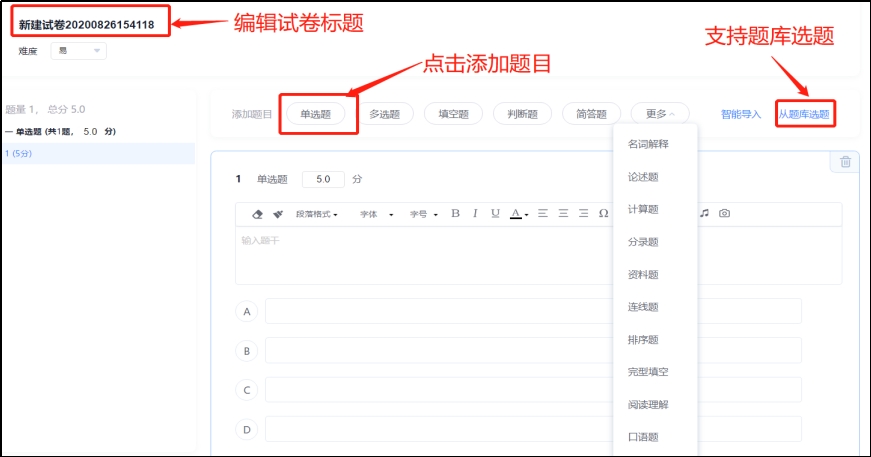871x457 pixels.
Task: Click the 从题库选题 link
Action: tap(804, 114)
